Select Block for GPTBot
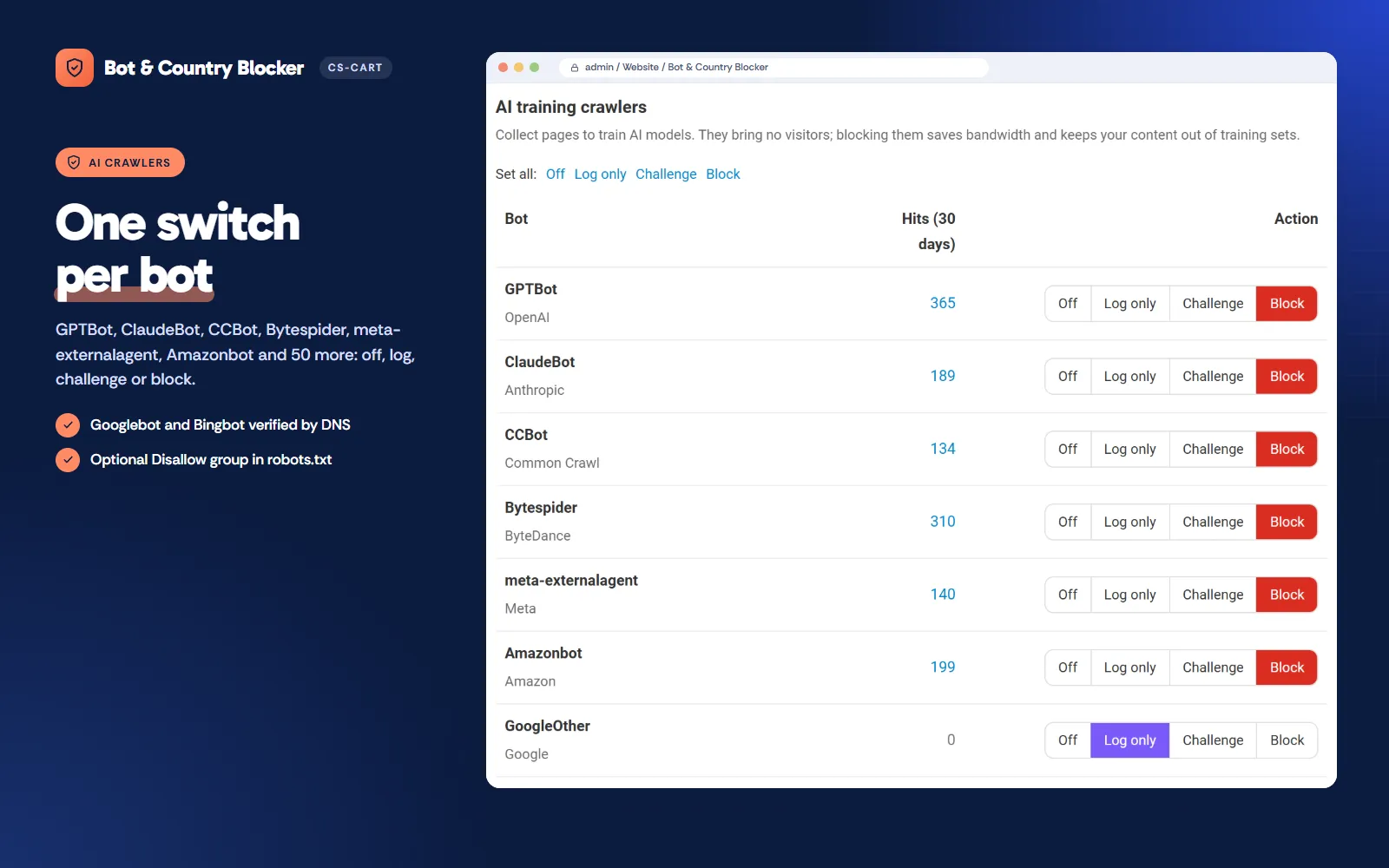This screenshot has width=1389, height=868. 1287,304
